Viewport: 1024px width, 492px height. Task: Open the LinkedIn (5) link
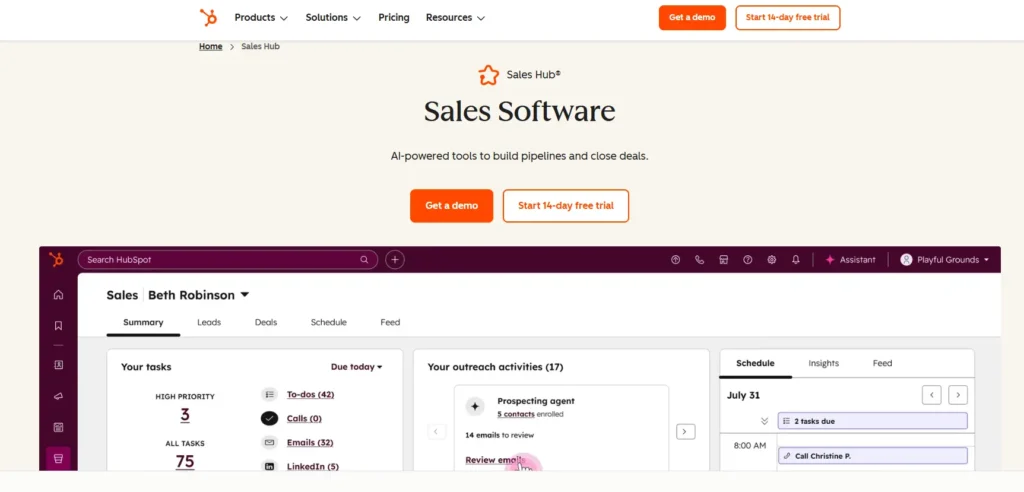coord(312,467)
